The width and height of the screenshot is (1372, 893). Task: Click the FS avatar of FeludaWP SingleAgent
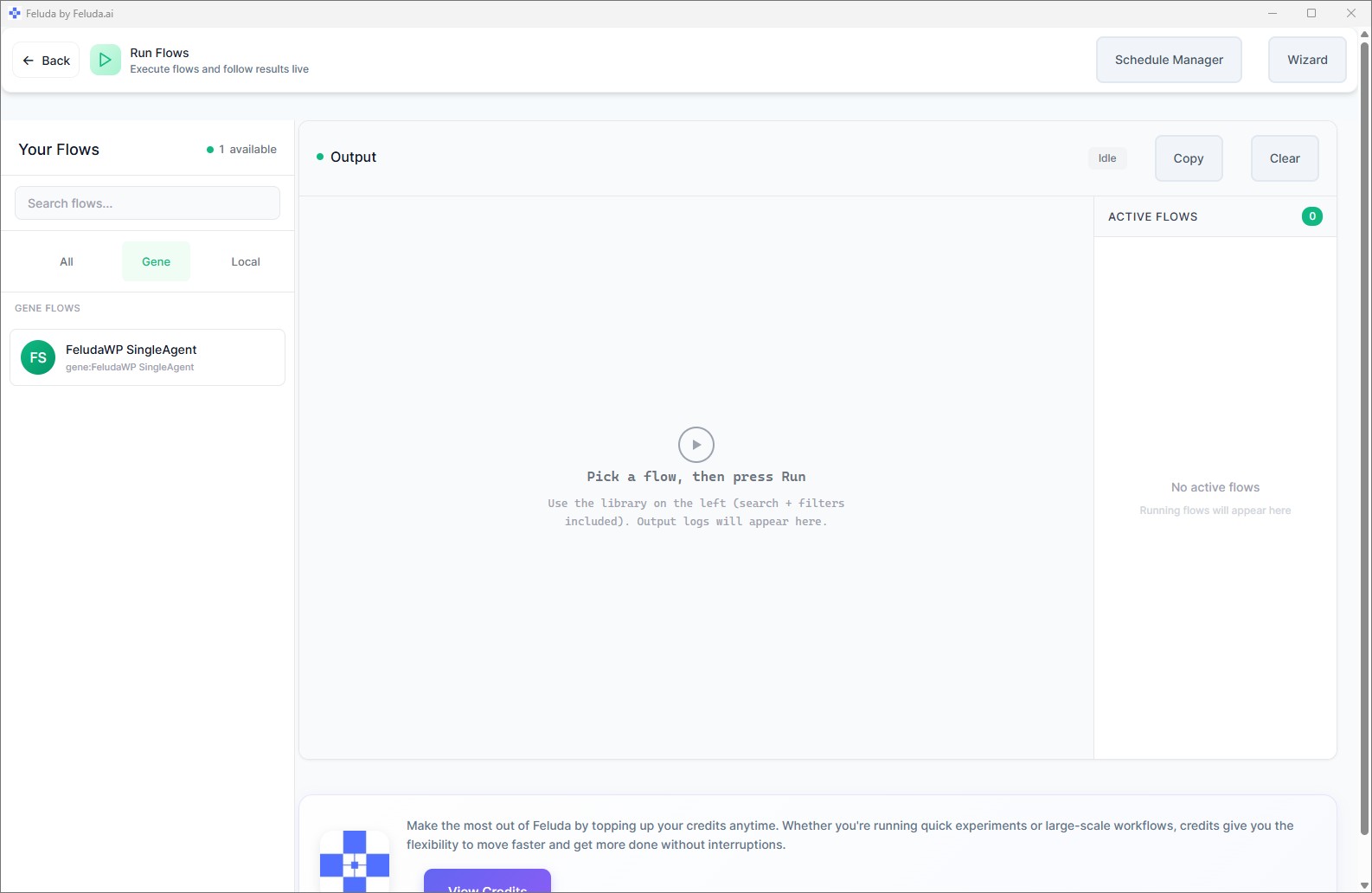coord(38,357)
